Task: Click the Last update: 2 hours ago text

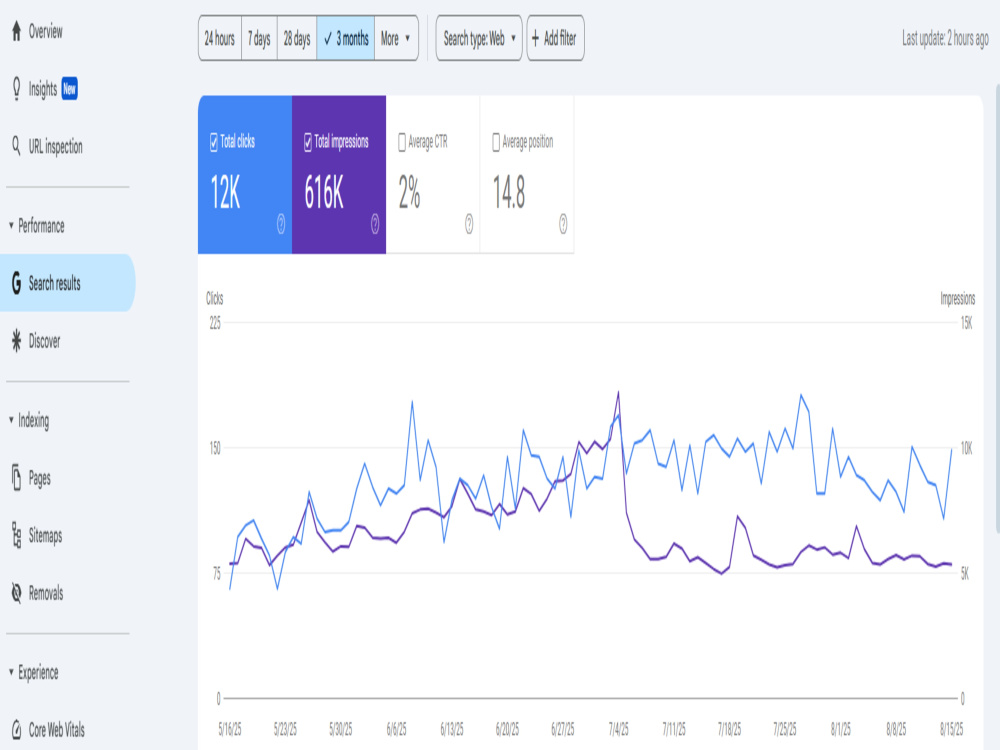Action: click(945, 39)
